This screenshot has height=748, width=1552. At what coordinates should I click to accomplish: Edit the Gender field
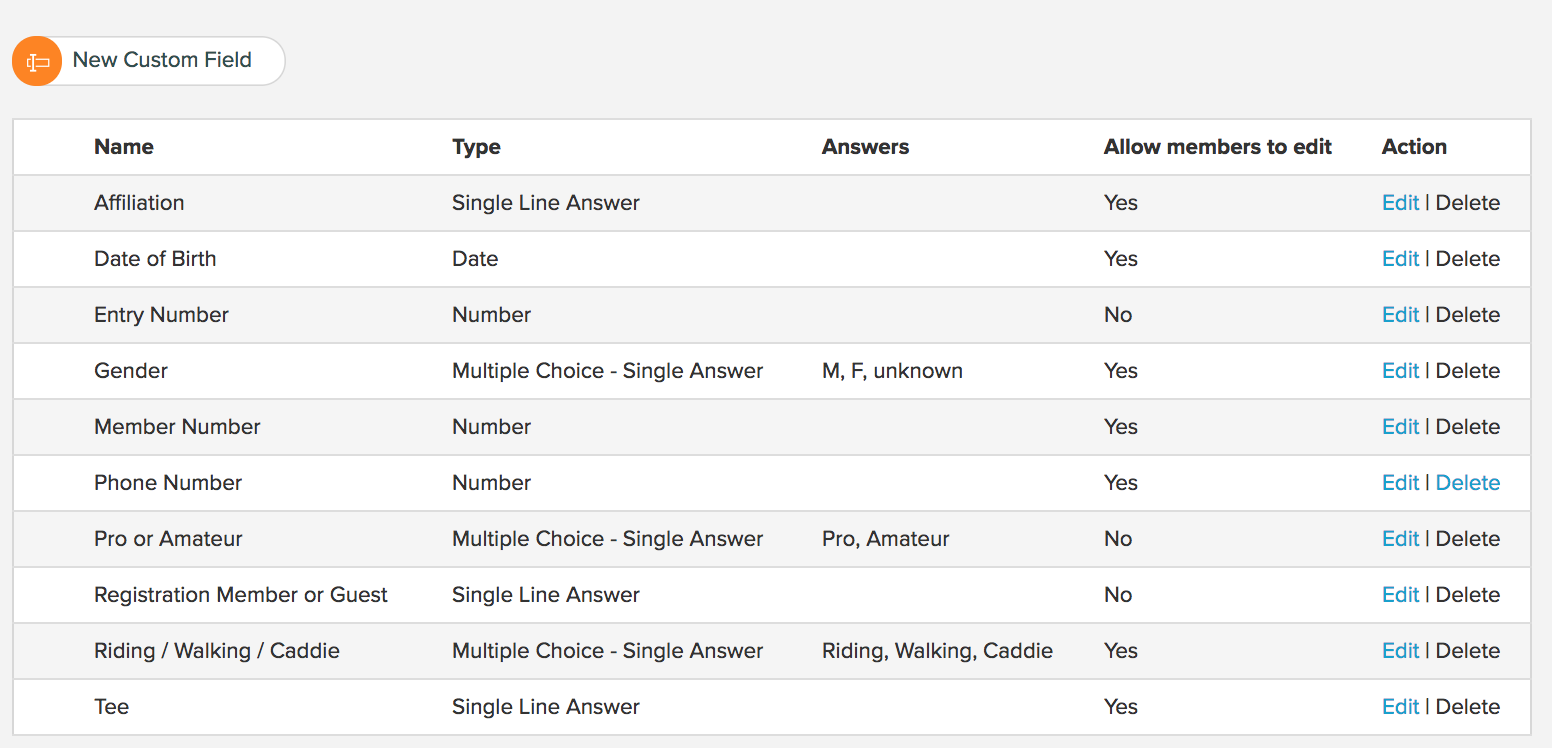(1400, 371)
